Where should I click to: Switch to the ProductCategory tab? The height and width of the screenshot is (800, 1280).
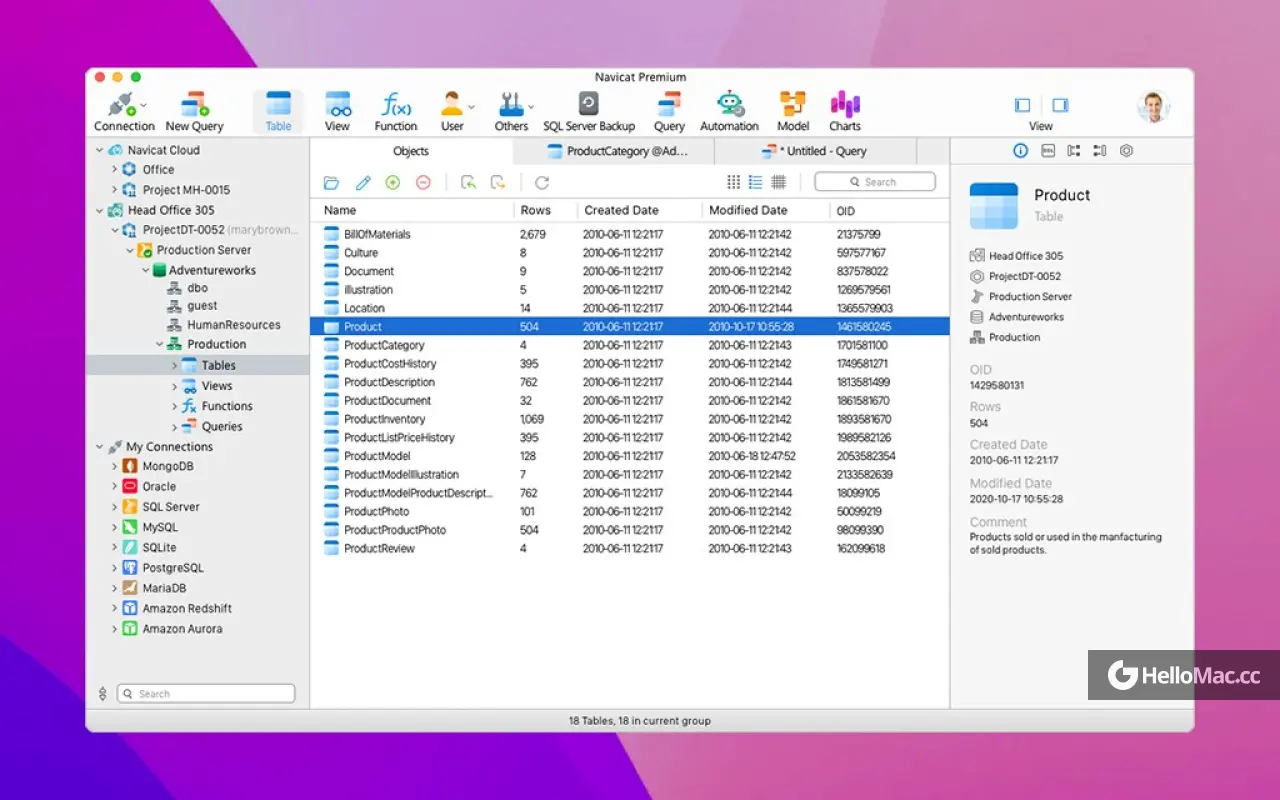614,151
